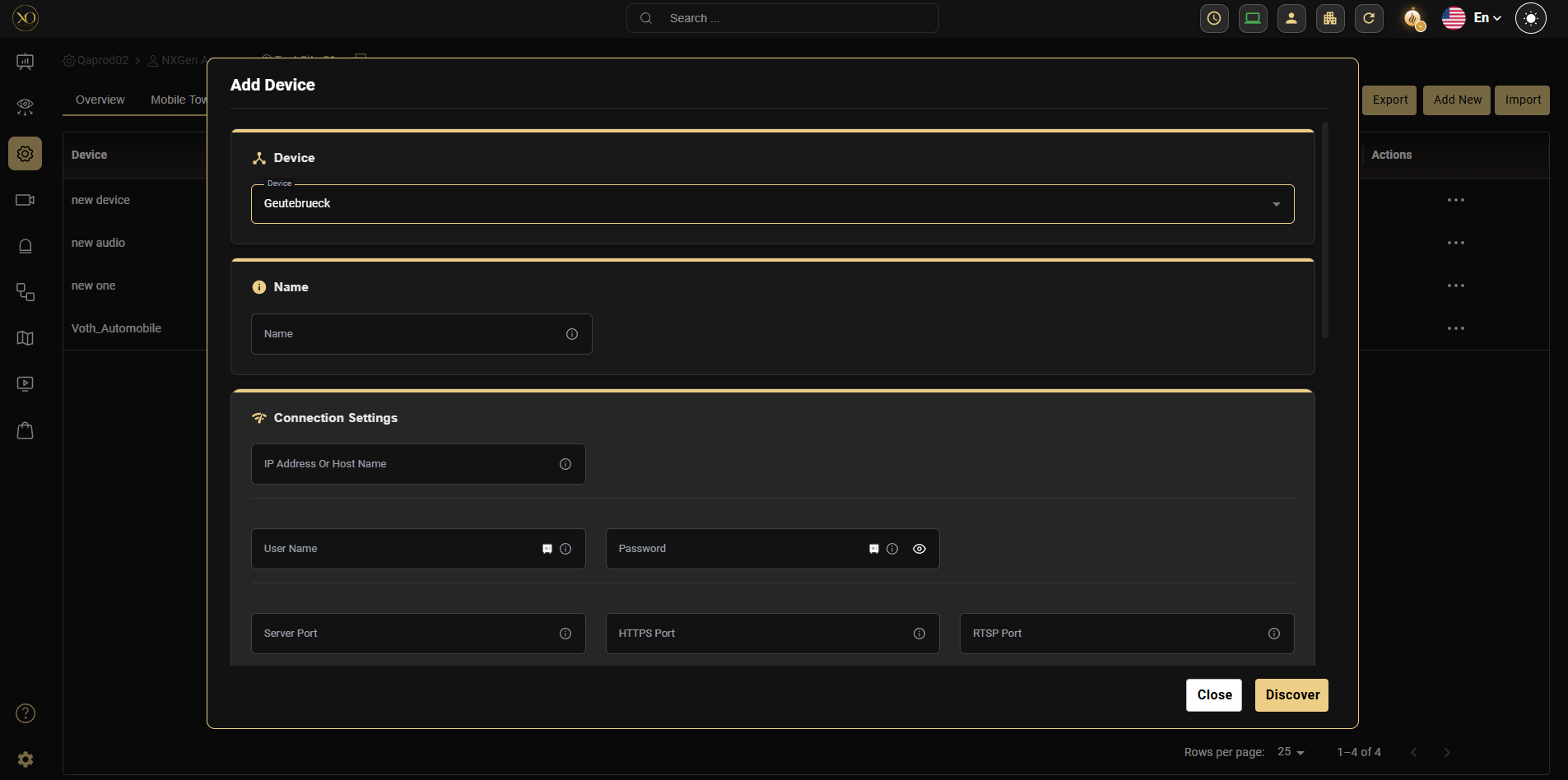Click the green laptop icon in top bar
Screen dimensions: 1568x780
click(1252, 18)
